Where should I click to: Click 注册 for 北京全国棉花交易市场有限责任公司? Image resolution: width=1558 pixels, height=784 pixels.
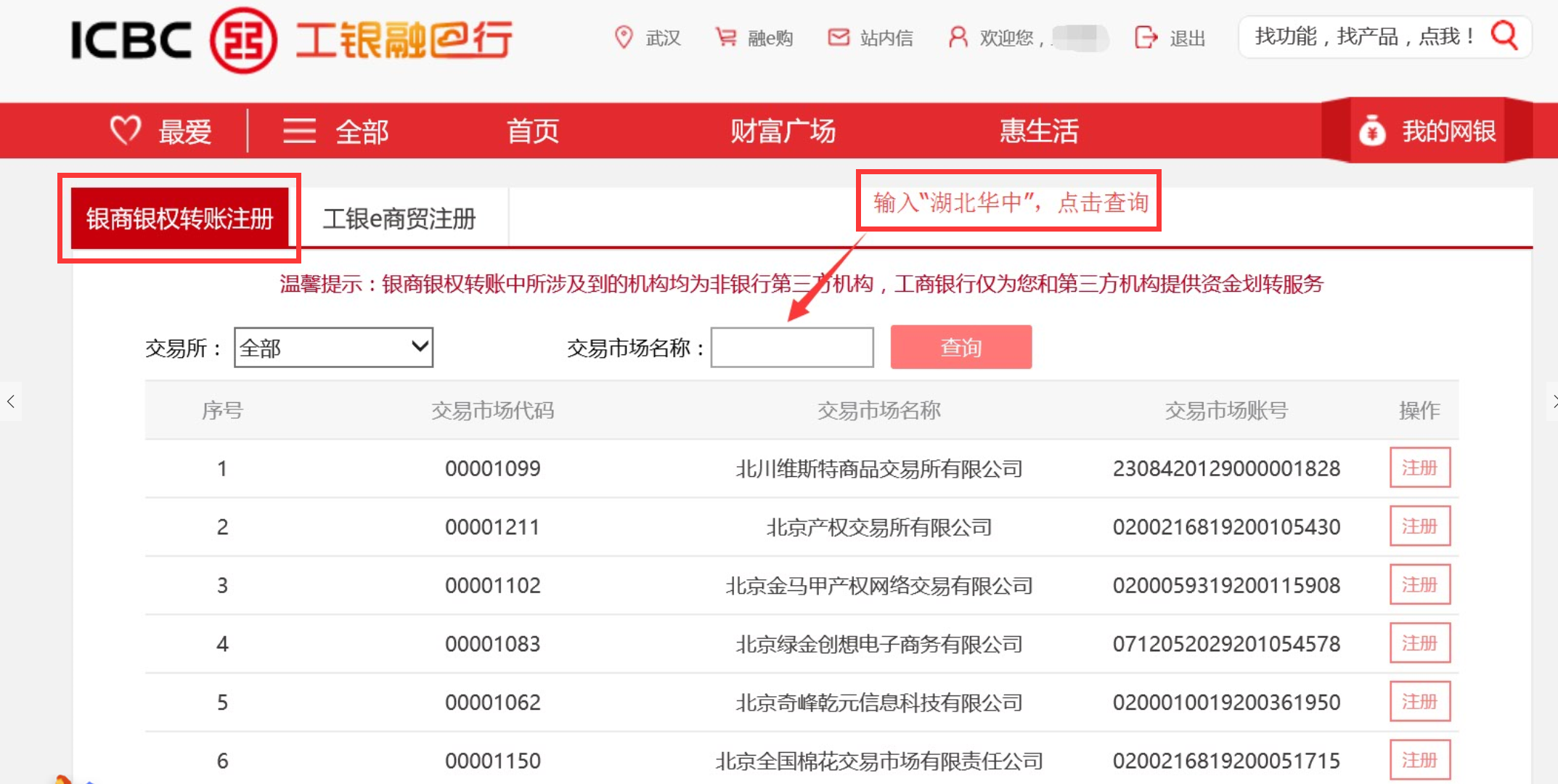coord(1420,760)
